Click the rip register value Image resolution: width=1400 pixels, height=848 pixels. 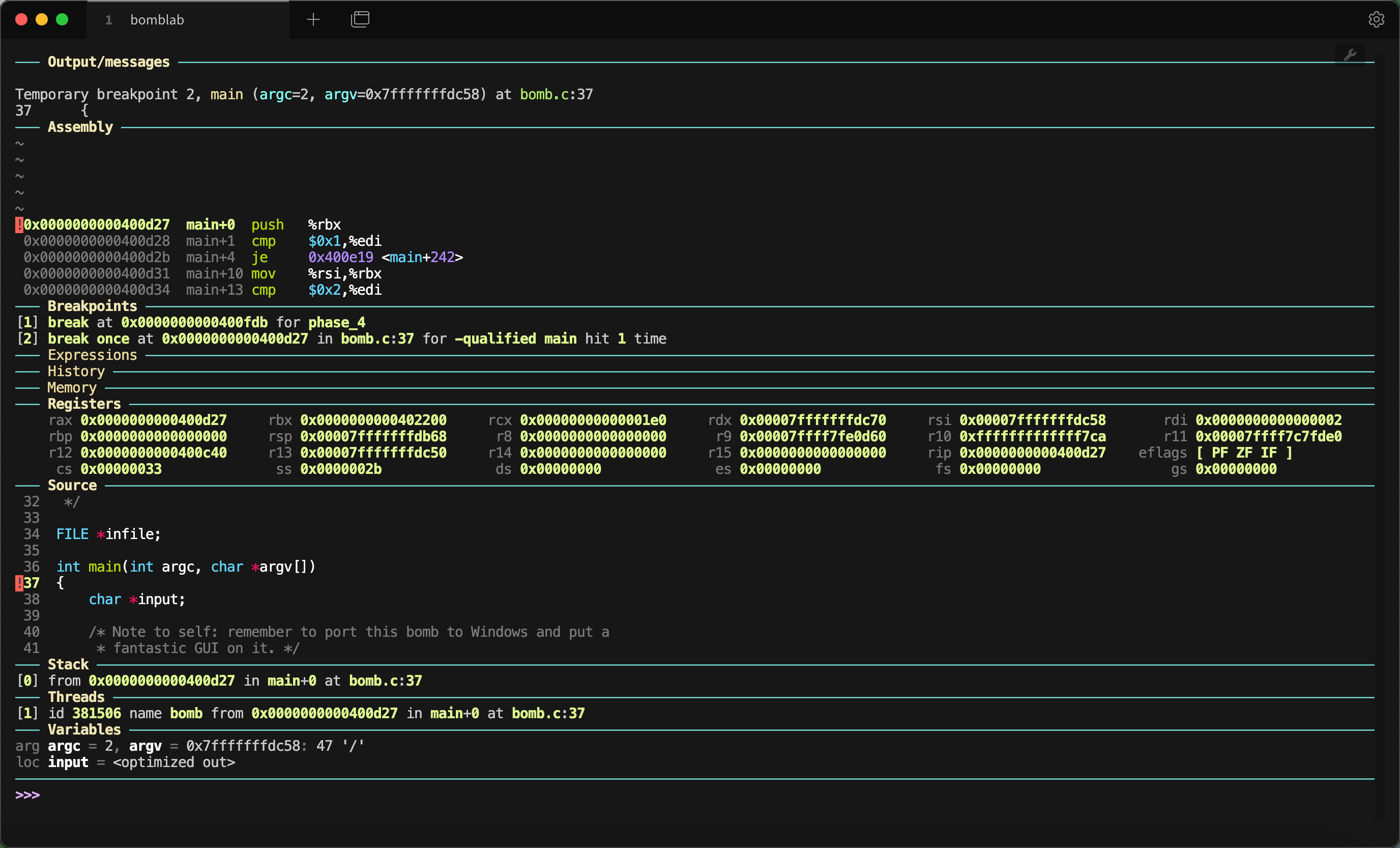(x=1032, y=453)
